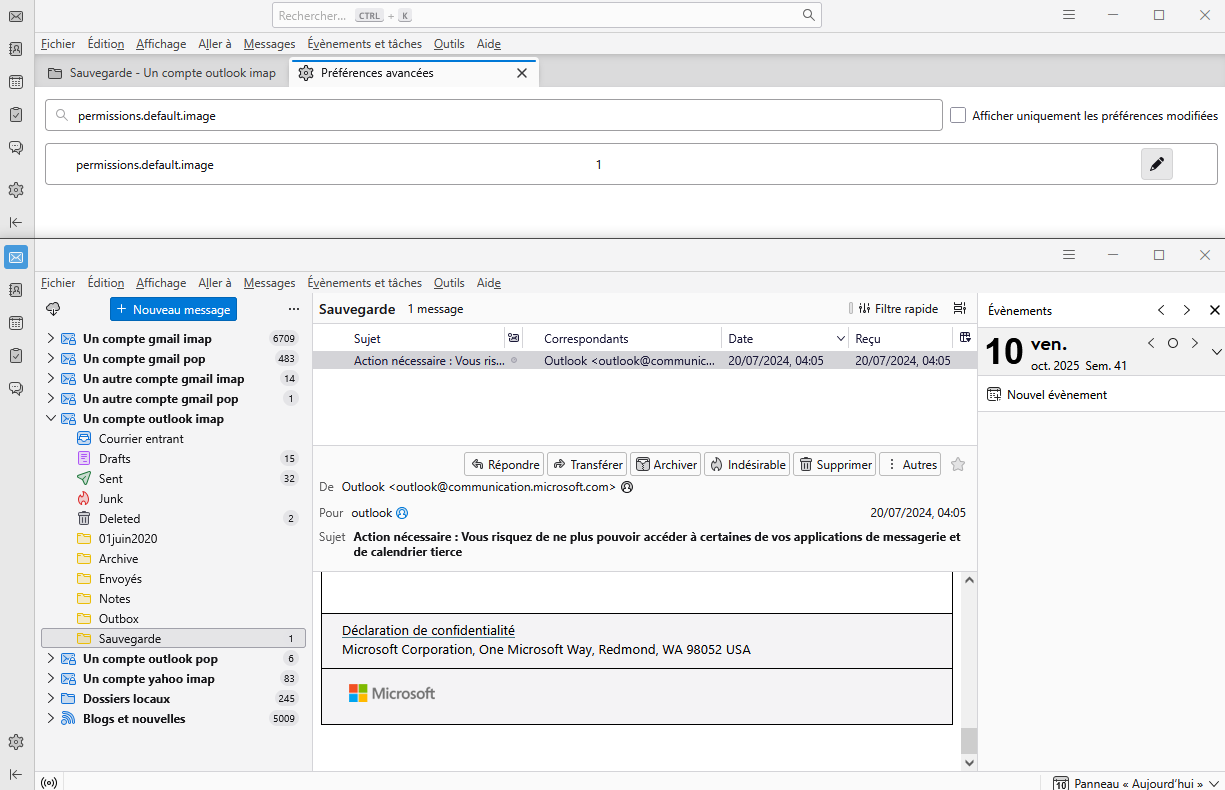Open the Tasks space in lower sidebar
The height and width of the screenshot is (790, 1225).
pyautogui.click(x=16, y=355)
